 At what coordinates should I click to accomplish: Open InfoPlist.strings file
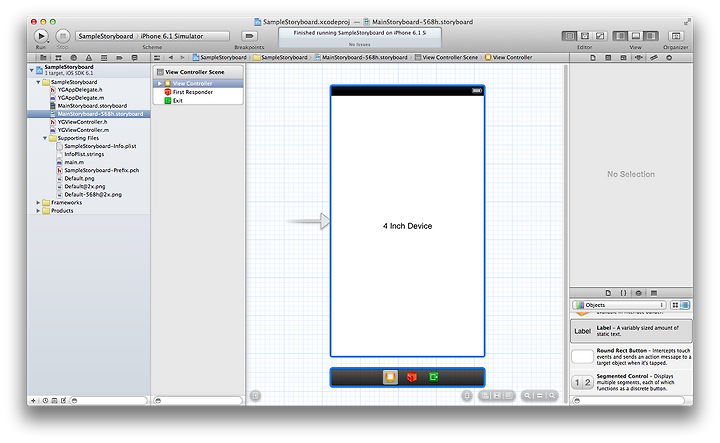point(84,154)
